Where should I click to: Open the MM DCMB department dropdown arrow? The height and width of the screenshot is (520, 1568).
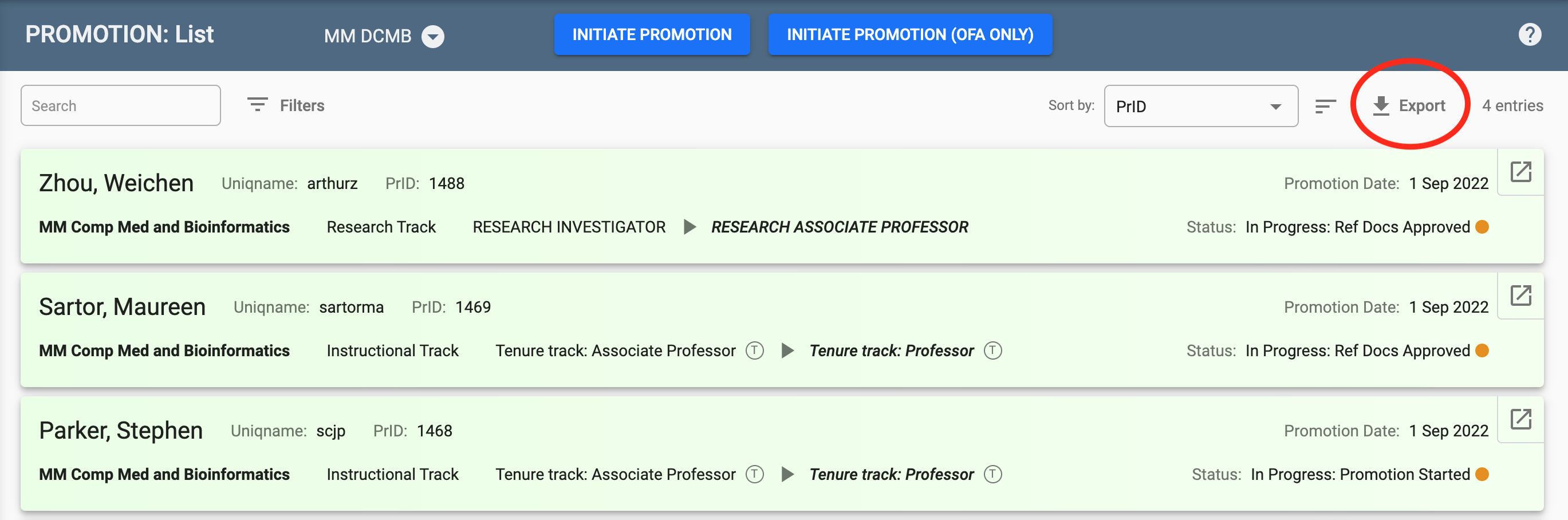(433, 37)
